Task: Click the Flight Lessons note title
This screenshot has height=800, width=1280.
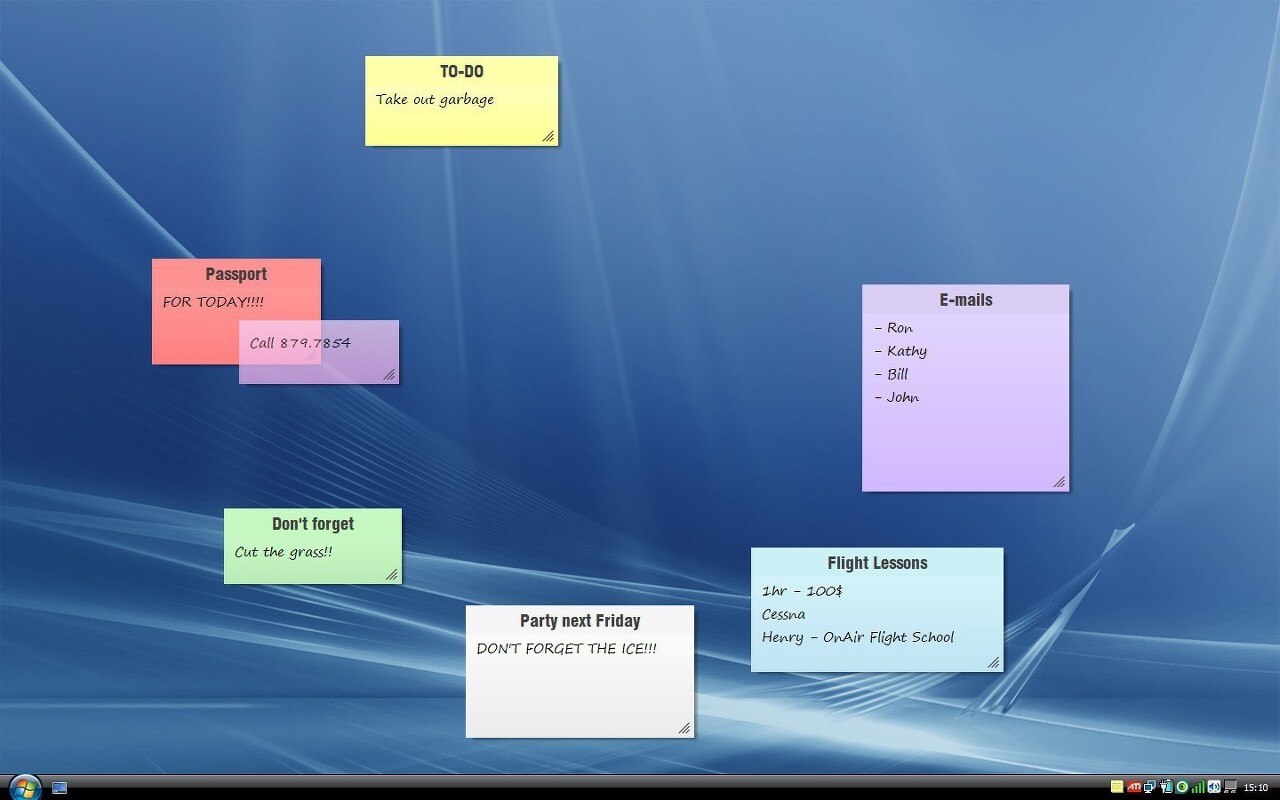Action: [878, 563]
